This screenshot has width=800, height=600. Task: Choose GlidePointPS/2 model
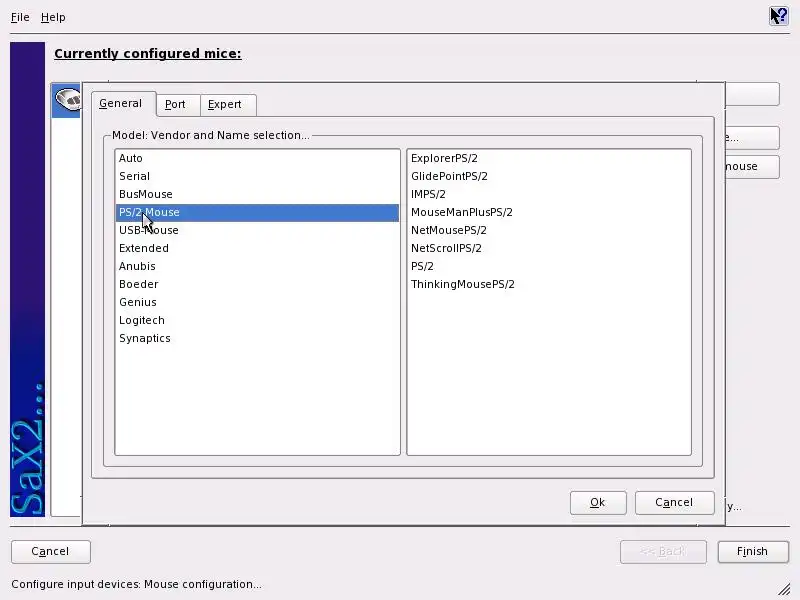click(549, 176)
